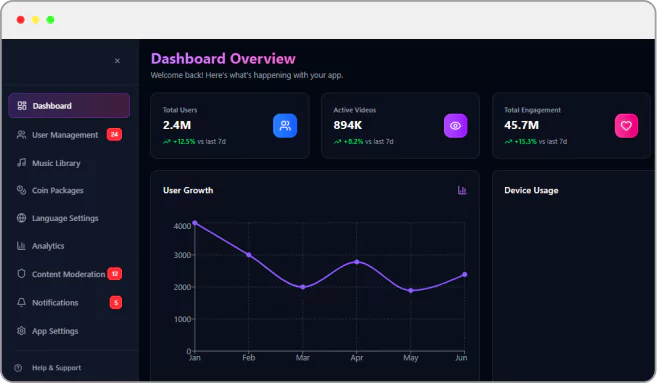Click the Help & Support question icon
Screen dimensions: 657x383
pos(18,368)
